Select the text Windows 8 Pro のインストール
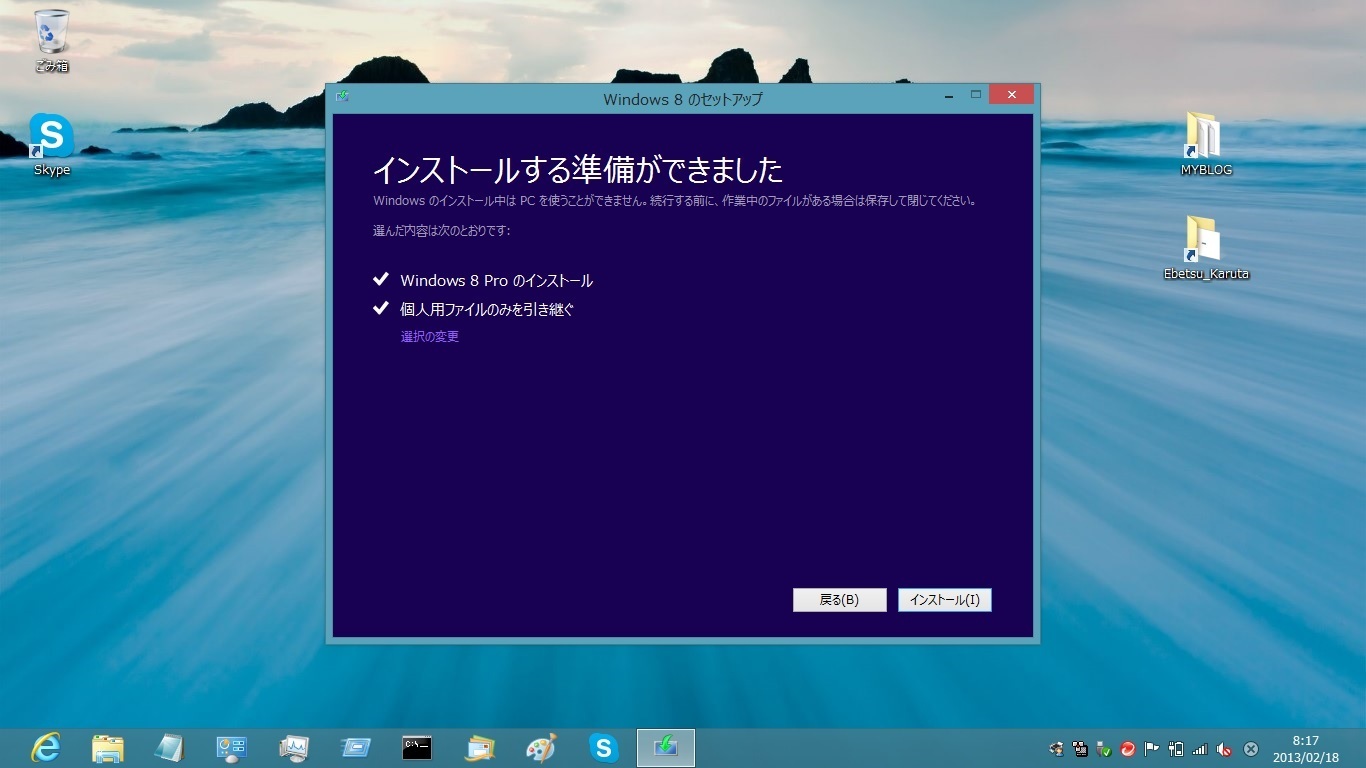The width and height of the screenshot is (1366, 768). [x=496, y=281]
